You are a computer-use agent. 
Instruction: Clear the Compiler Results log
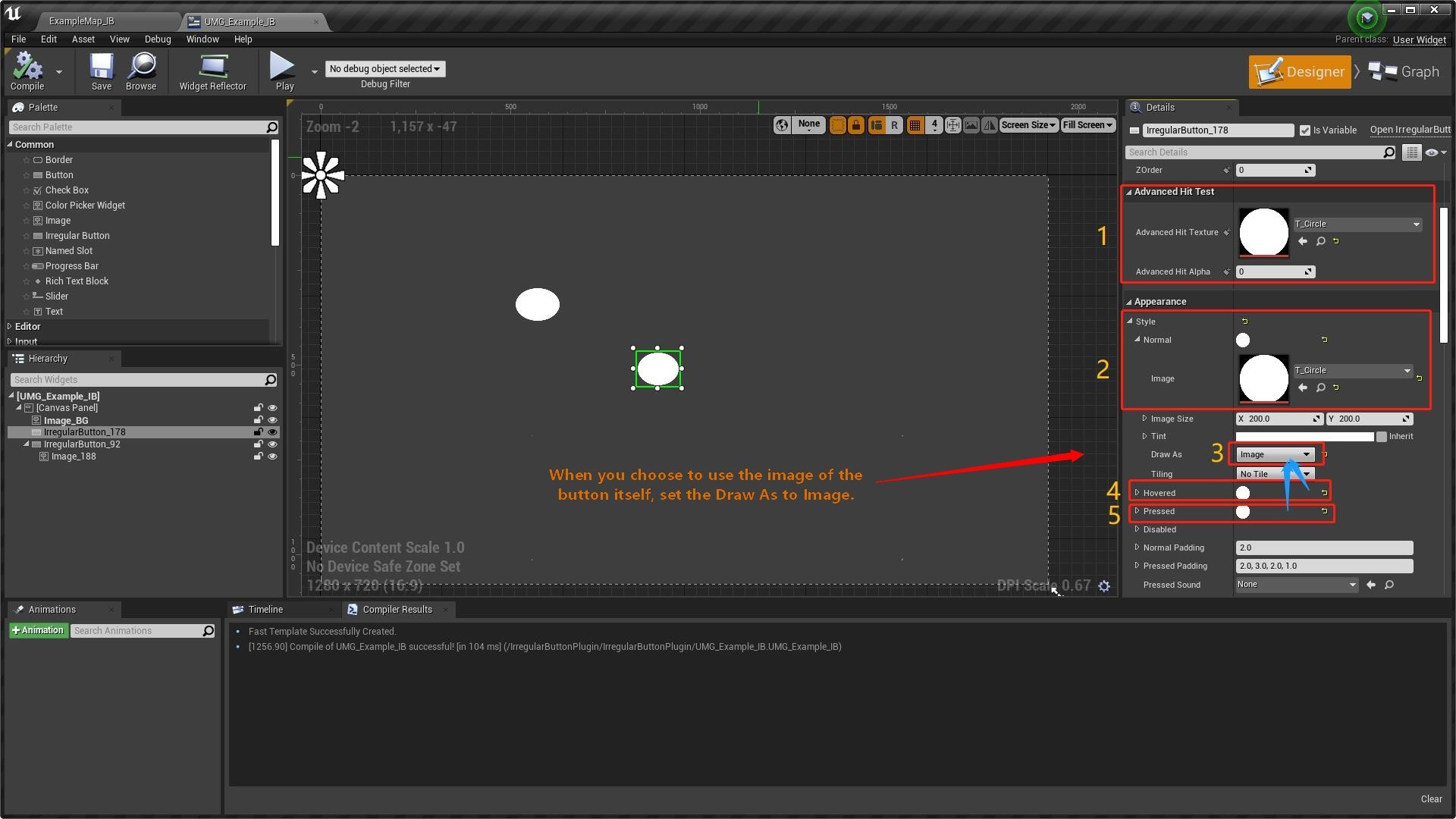tap(1431, 799)
